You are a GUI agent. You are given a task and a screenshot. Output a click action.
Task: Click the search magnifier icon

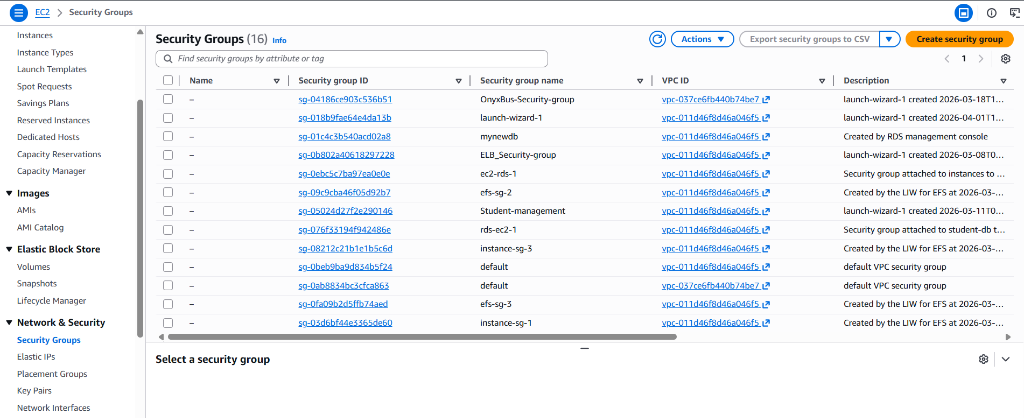click(x=167, y=59)
